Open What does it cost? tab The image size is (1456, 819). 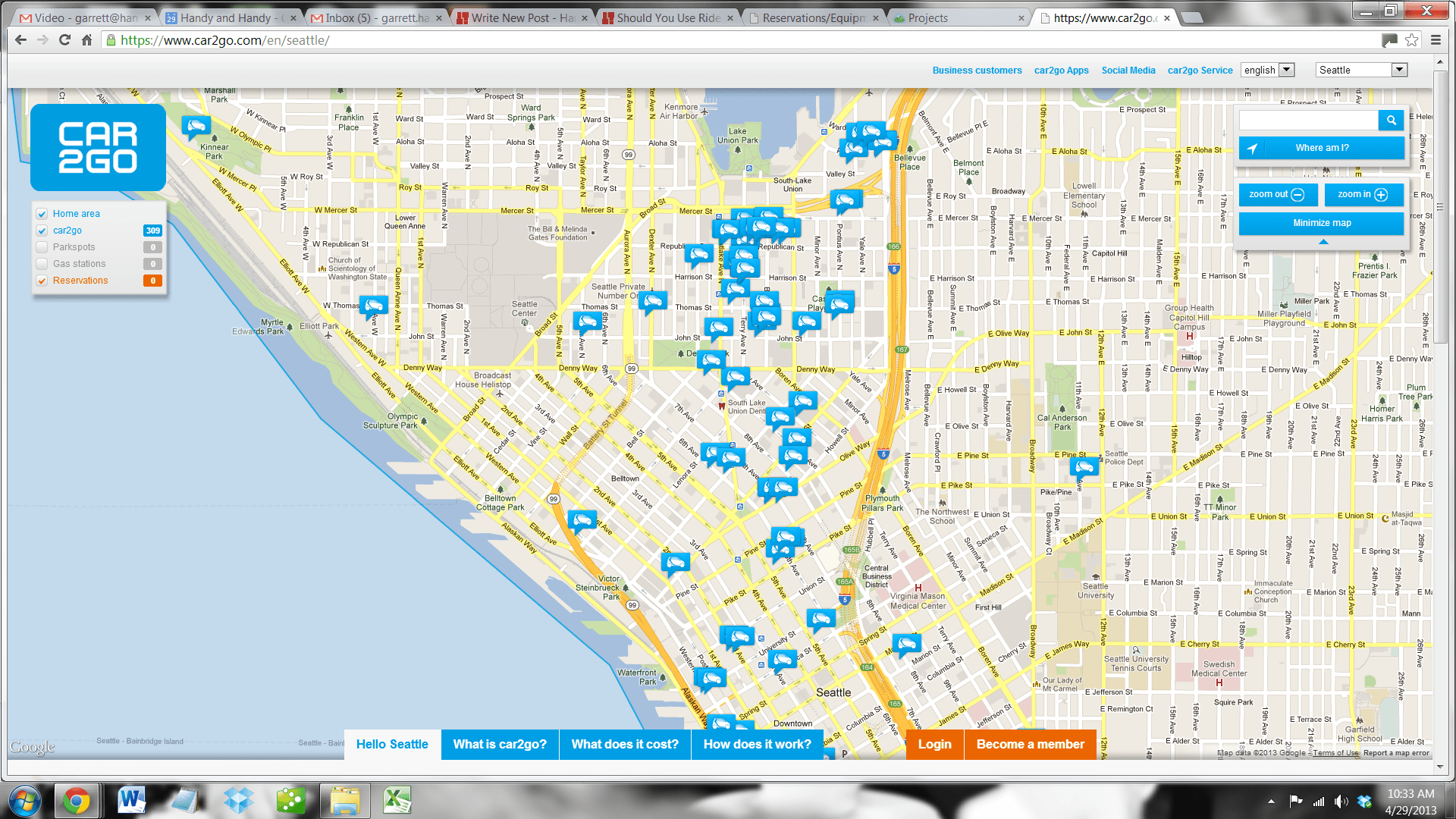[x=625, y=744]
